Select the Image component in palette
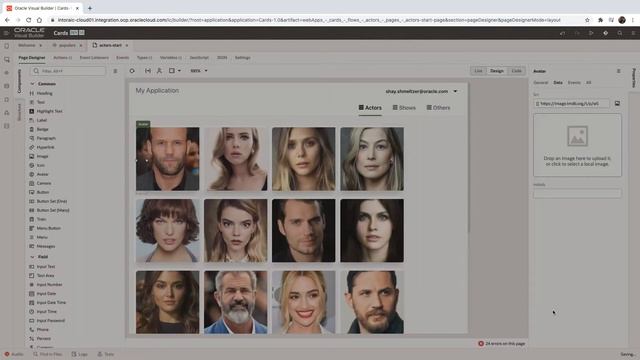Screen dimensions: 640x360 point(39,156)
